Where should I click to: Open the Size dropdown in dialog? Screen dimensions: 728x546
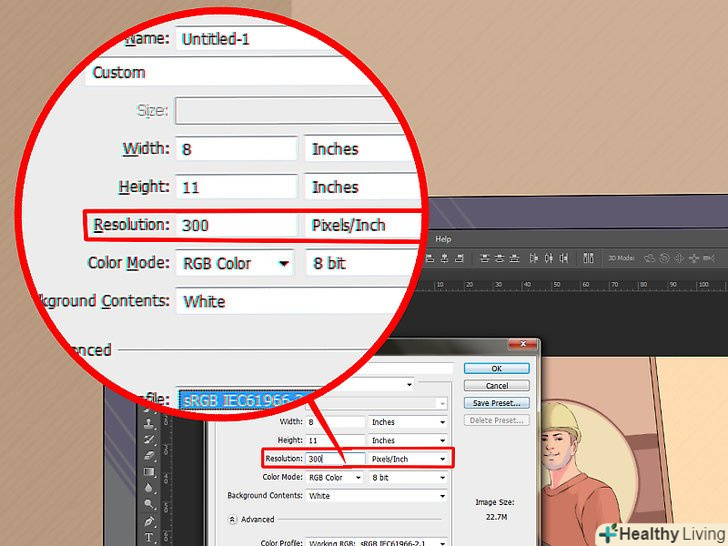pyautogui.click(x=442, y=403)
